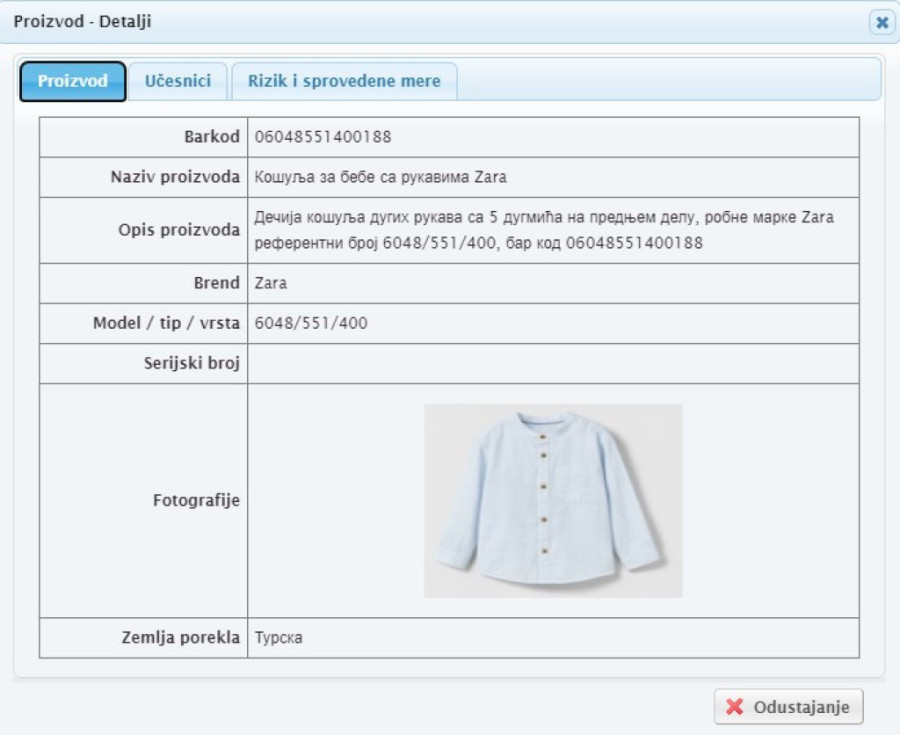Click the Proizvod - Detalji title bar
The height and width of the screenshot is (735, 900).
tap(400, 21)
